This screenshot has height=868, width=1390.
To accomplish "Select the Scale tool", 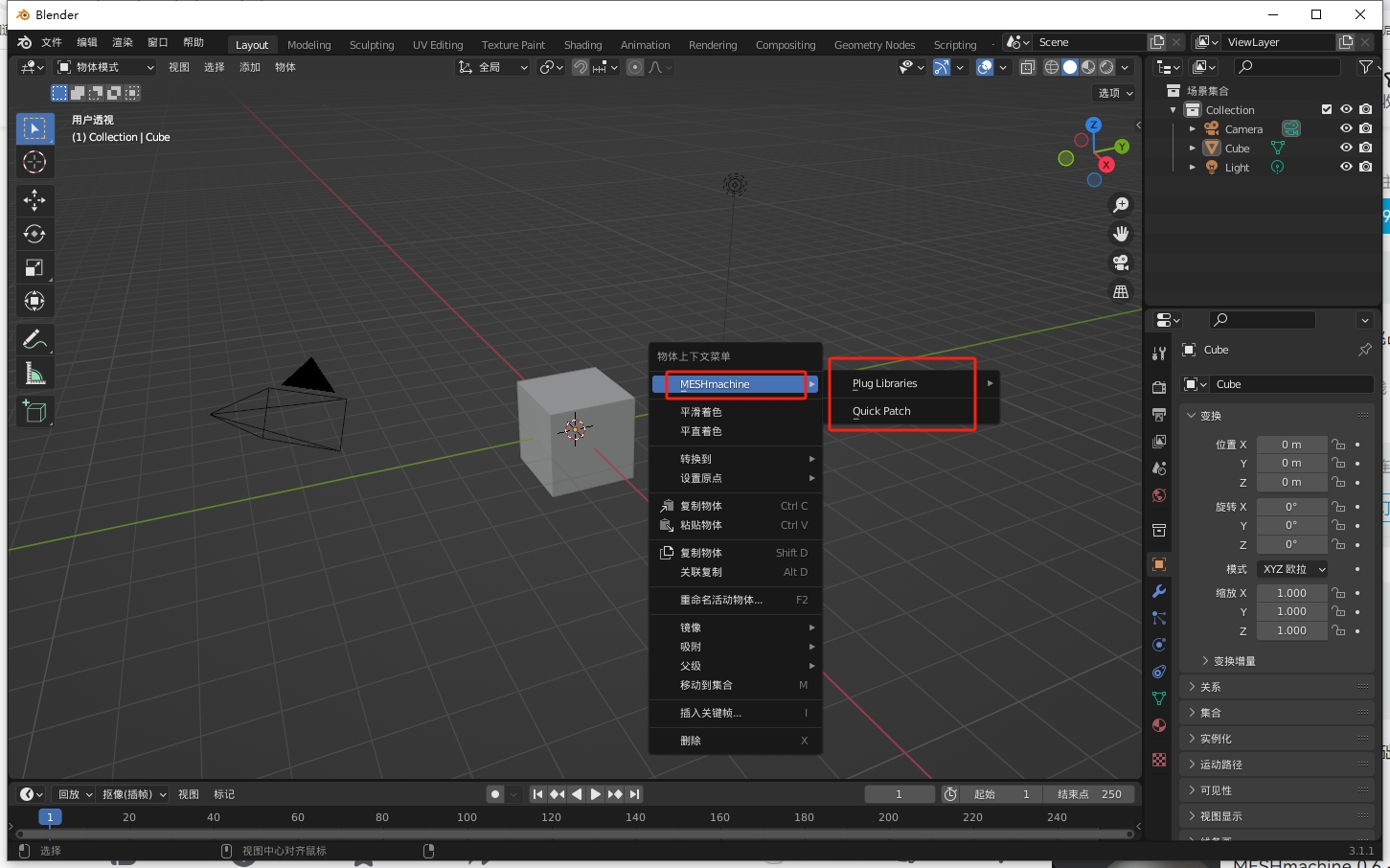I will tap(34, 267).
